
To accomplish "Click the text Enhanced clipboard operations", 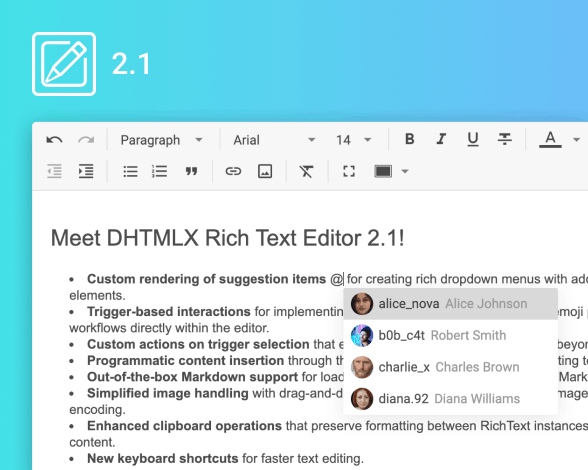I will (x=184, y=426).
